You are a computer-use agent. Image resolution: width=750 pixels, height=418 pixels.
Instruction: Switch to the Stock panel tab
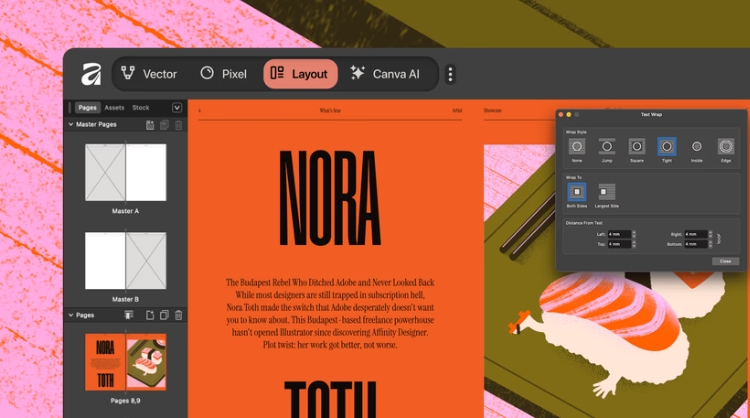tap(141, 108)
